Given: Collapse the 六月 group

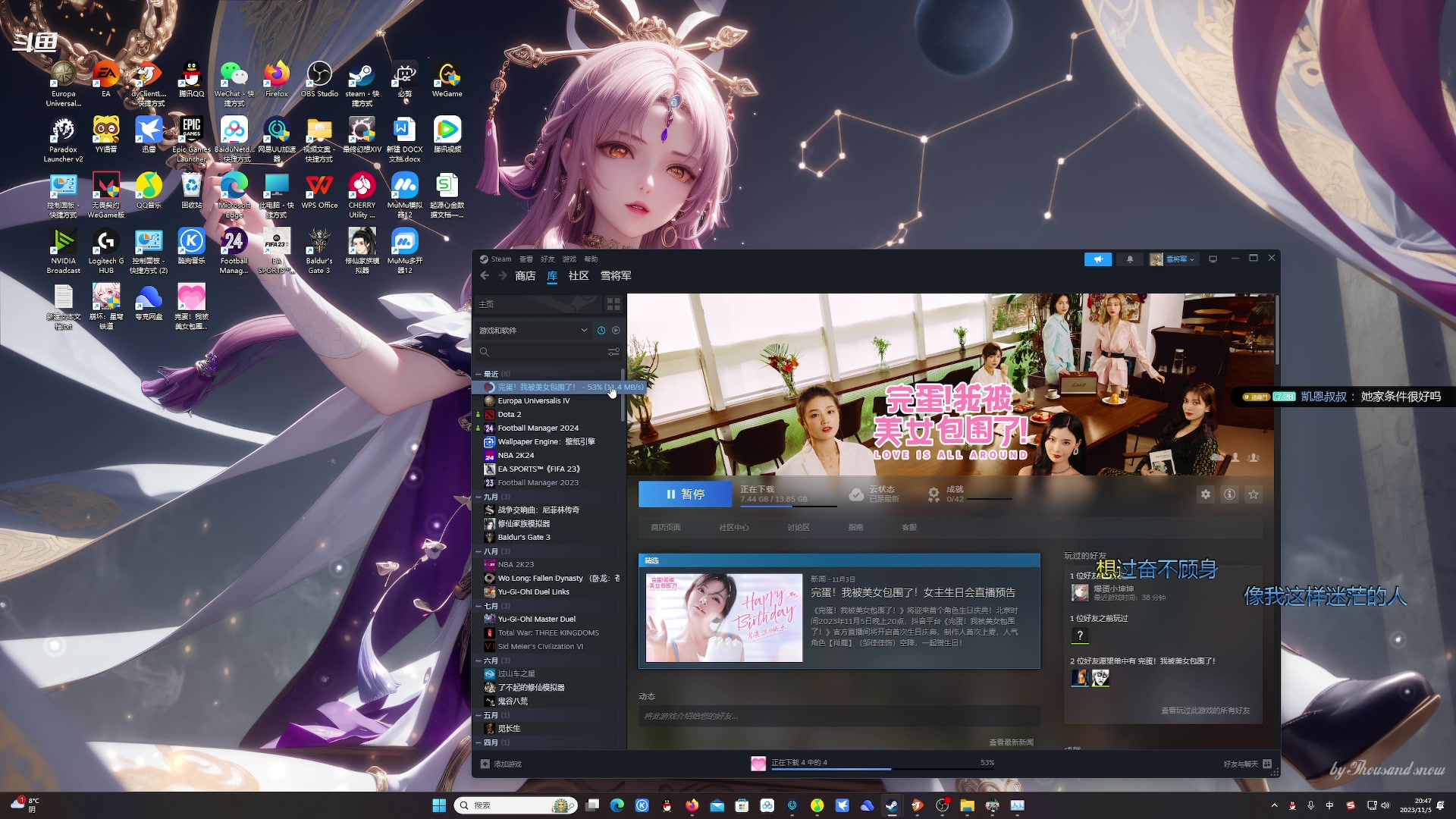Looking at the screenshot, I should [479, 661].
